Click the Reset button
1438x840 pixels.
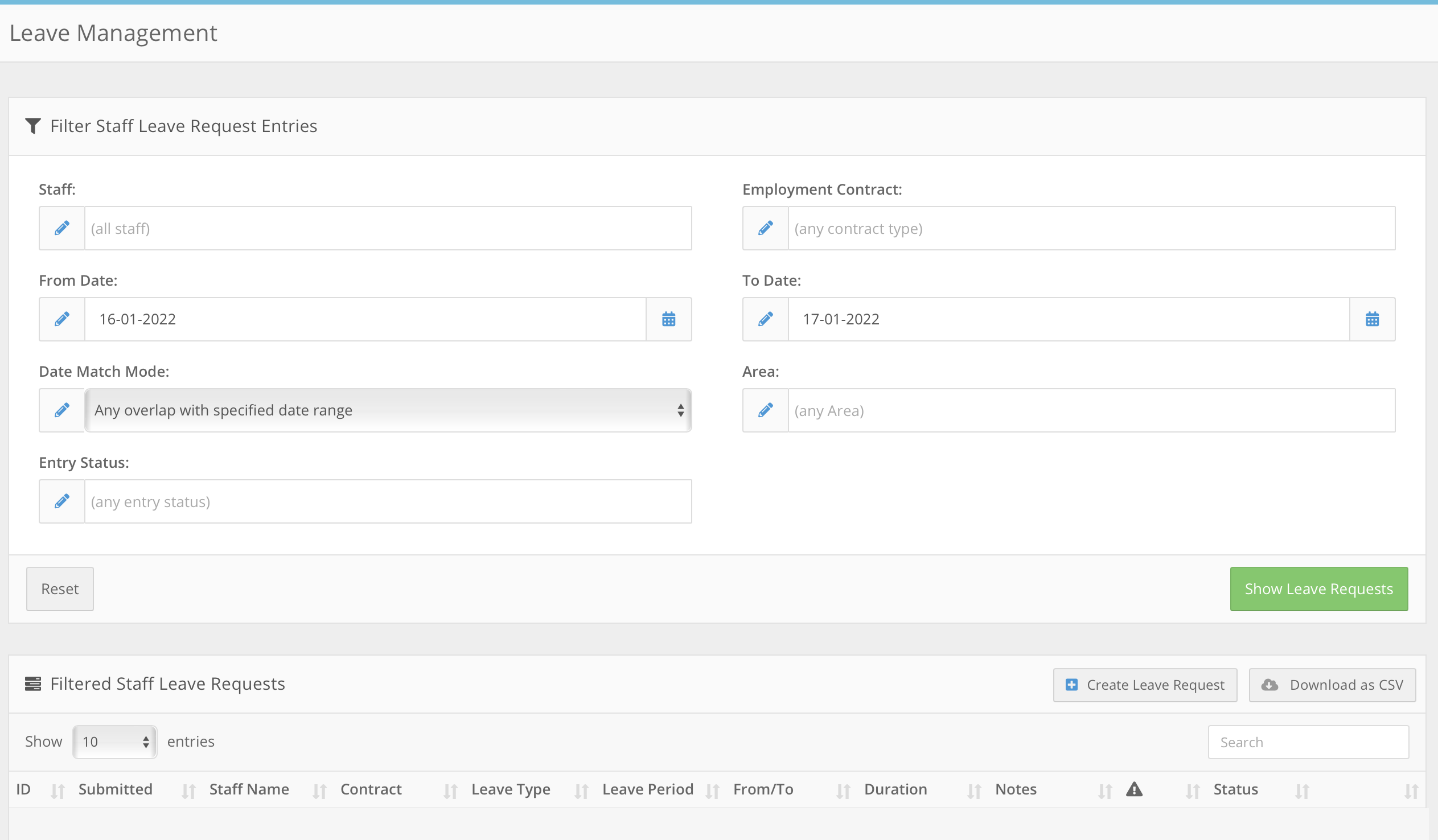coord(60,589)
